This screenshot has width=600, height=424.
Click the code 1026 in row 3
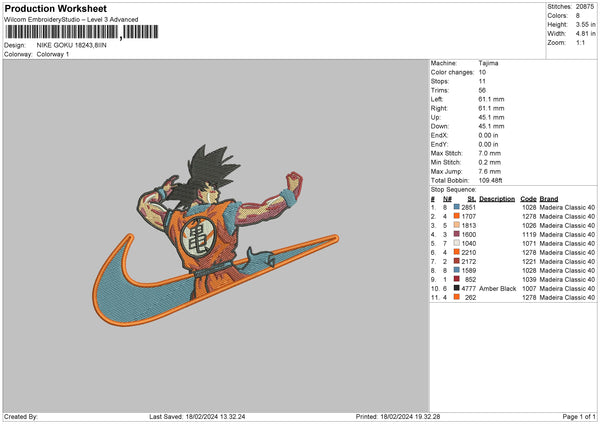tap(529, 225)
